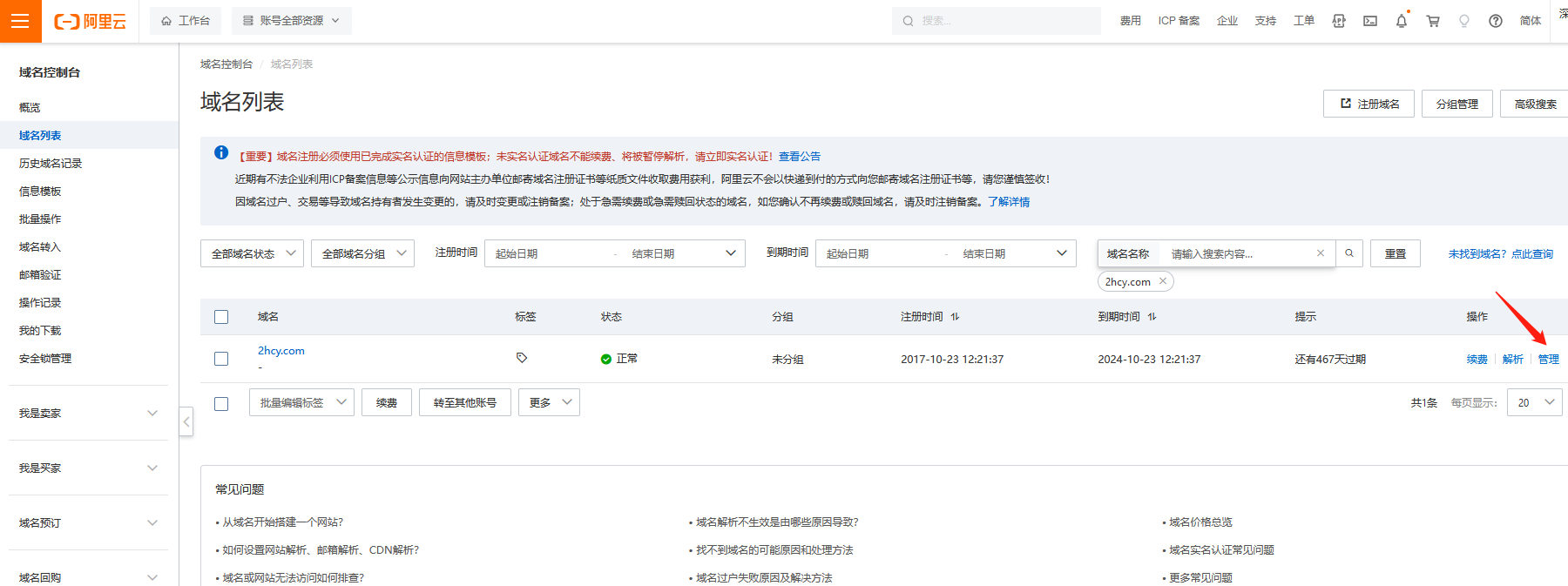
Task: Expand the 我是买家 sidebar section
Action: point(89,468)
